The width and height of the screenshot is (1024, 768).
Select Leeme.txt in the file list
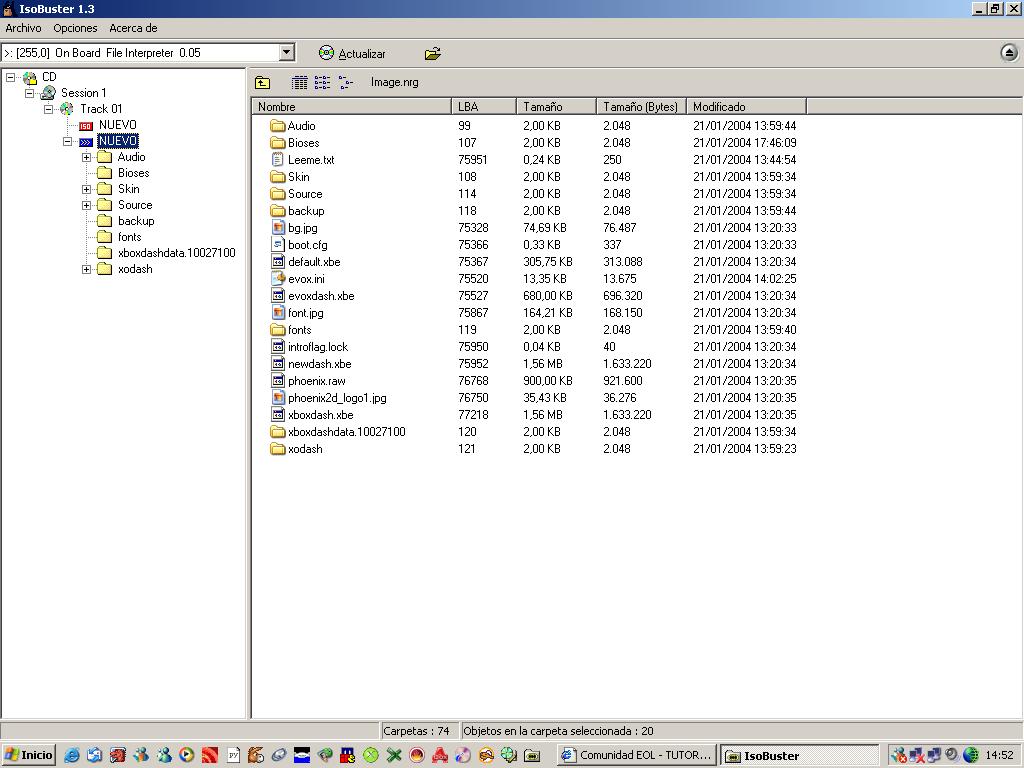311,160
